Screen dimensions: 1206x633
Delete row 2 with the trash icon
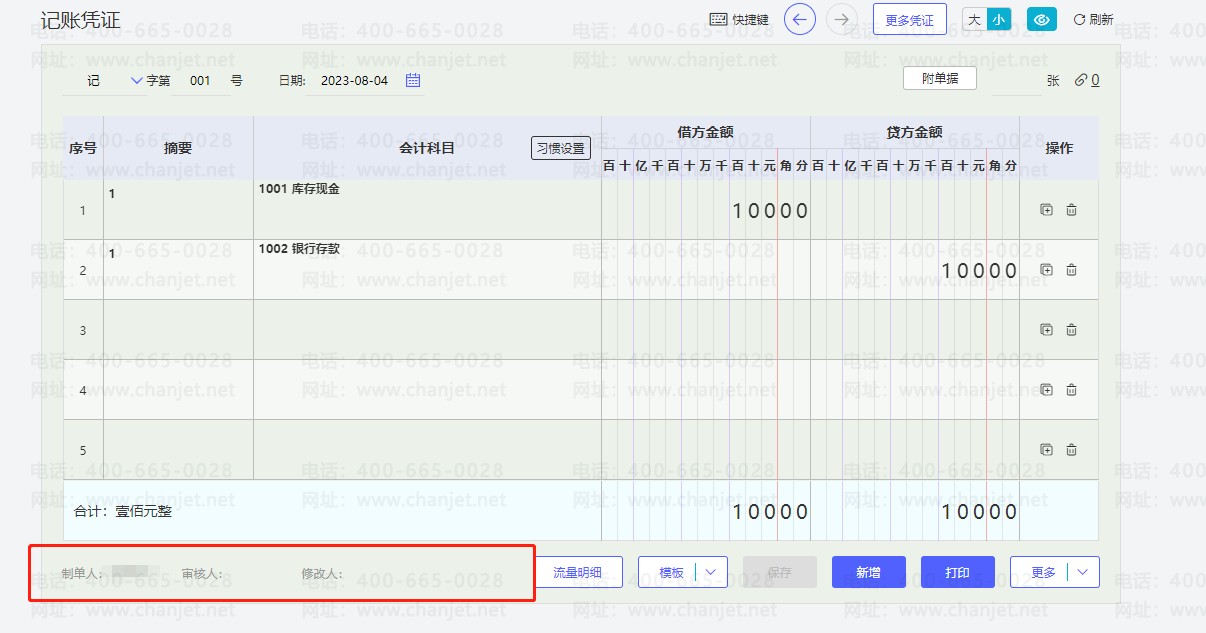pyautogui.click(x=1071, y=270)
